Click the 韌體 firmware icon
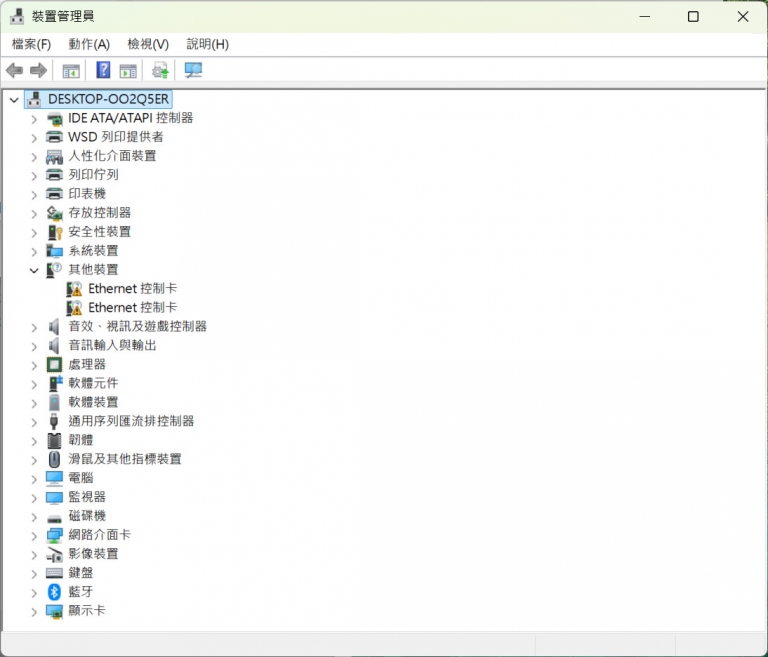 coord(54,440)
